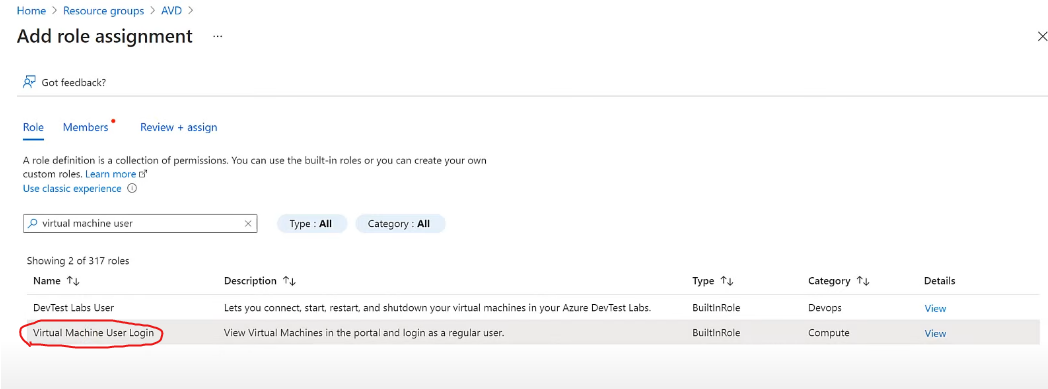
Task: Navigate to Resource groups breadcrumb
Action: point(104,11)
